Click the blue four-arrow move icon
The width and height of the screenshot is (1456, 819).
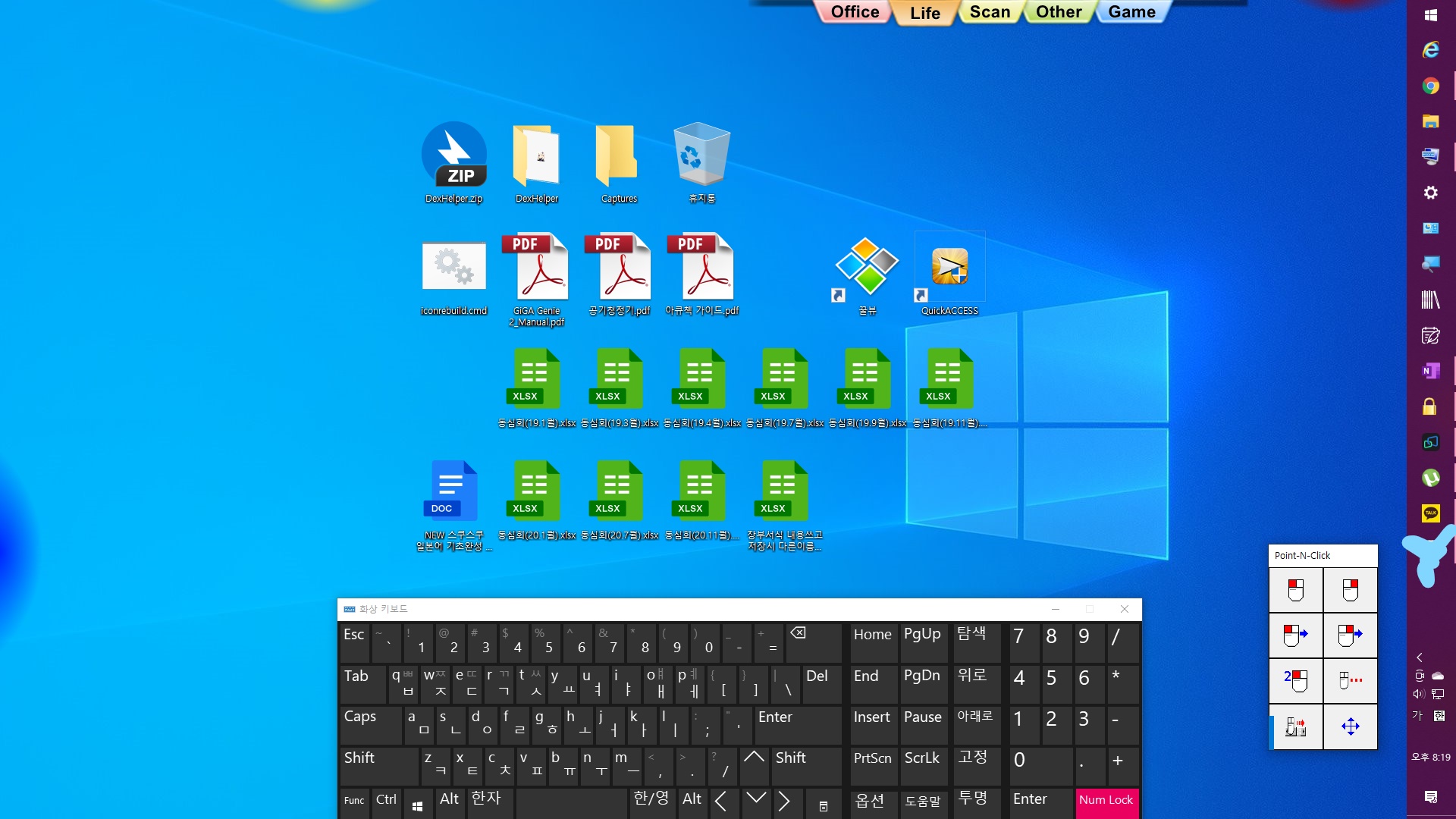coord(1350,726)
